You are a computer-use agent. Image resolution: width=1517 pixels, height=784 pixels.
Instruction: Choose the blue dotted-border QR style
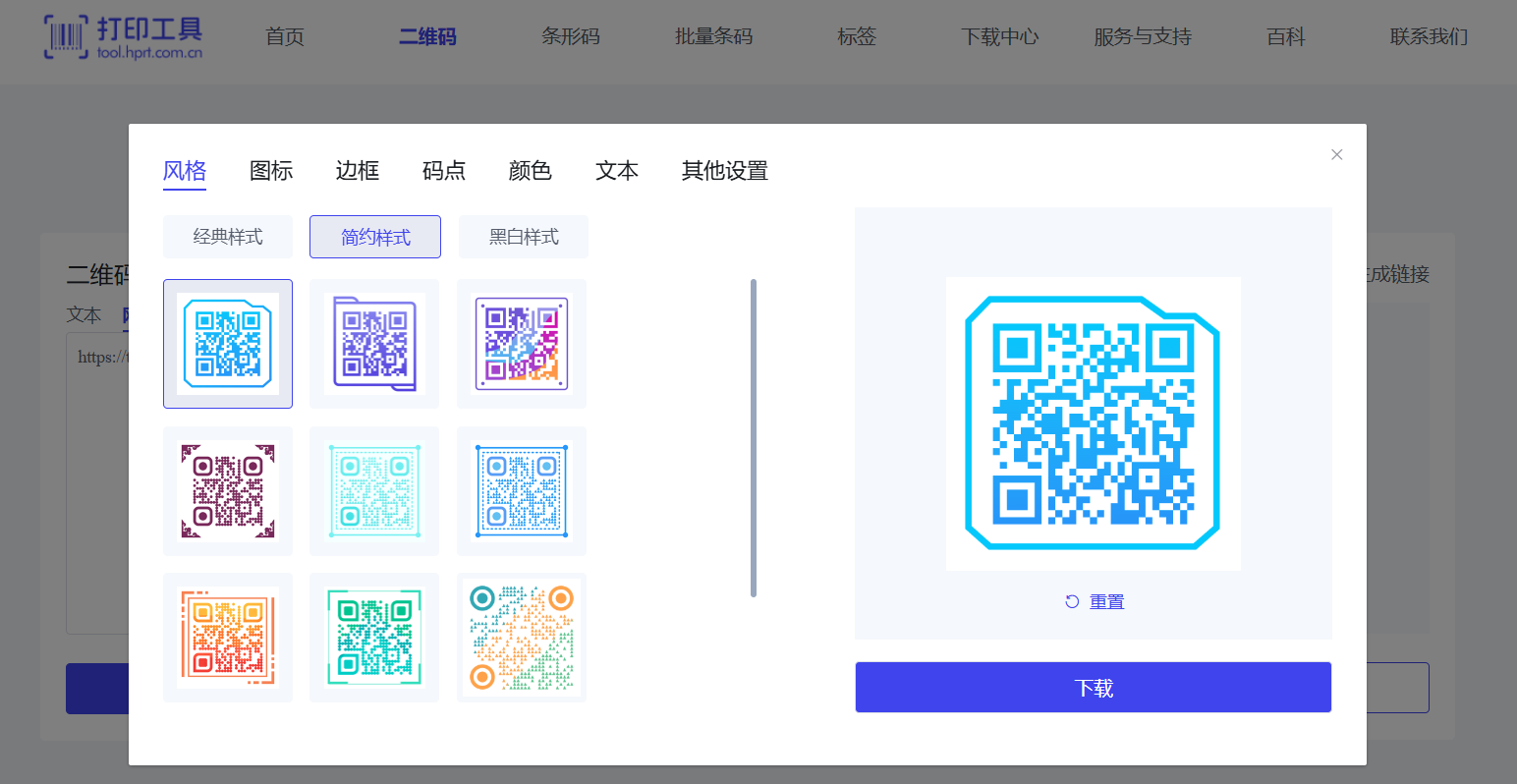(x=522, y=491)
